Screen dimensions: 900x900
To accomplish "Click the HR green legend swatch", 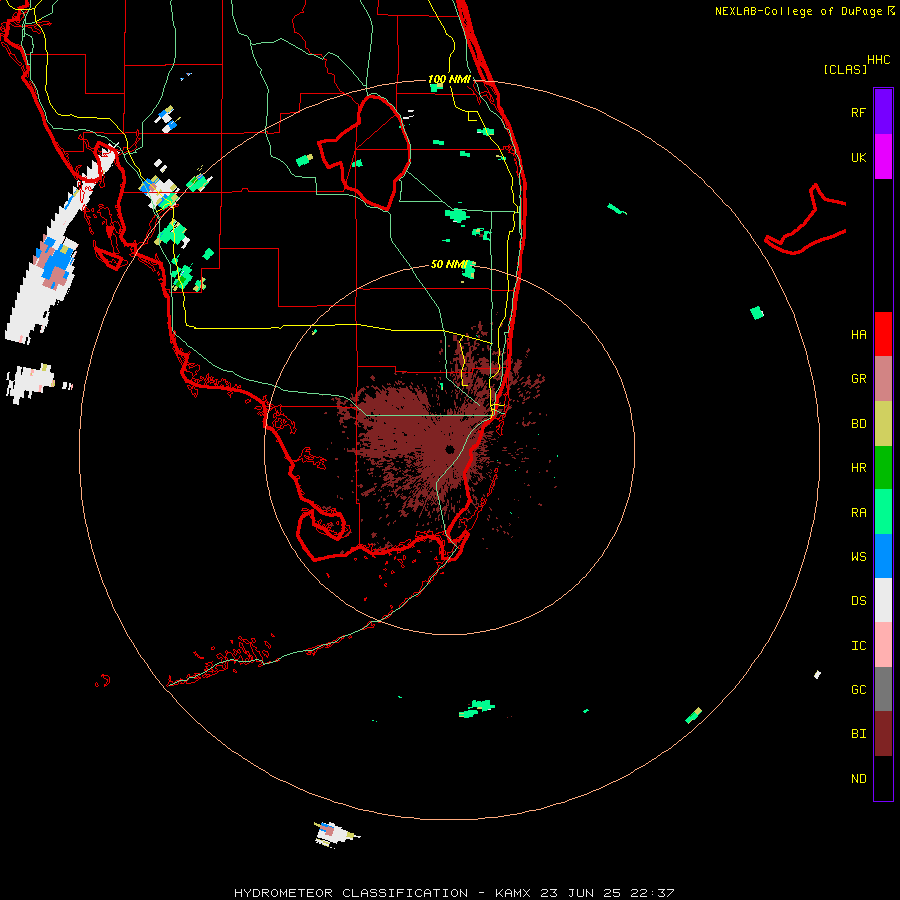I will [883, 468].
